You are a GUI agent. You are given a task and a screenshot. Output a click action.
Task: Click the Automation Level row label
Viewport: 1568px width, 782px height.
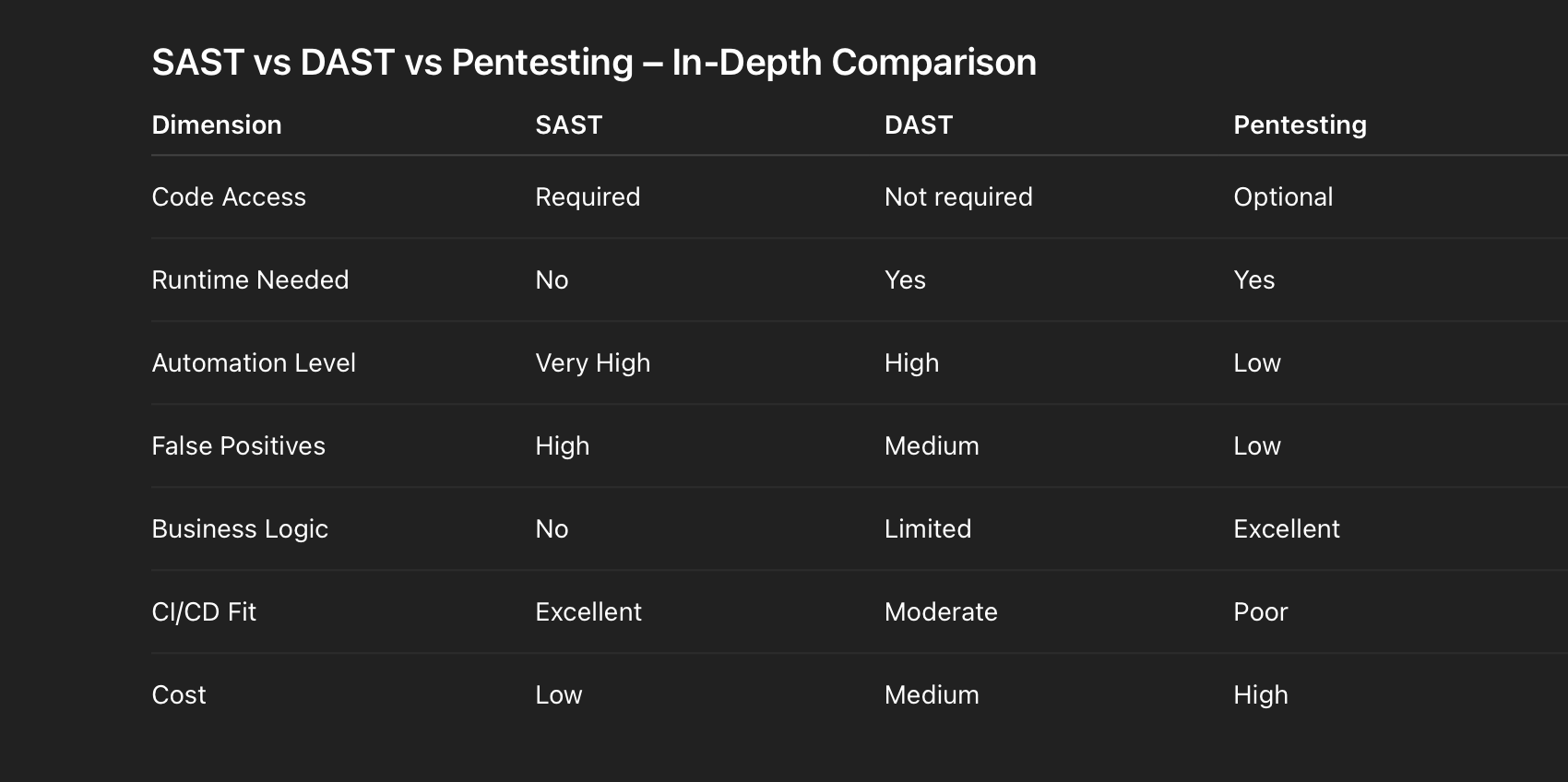pyautogui.click(x=254, y=363)
